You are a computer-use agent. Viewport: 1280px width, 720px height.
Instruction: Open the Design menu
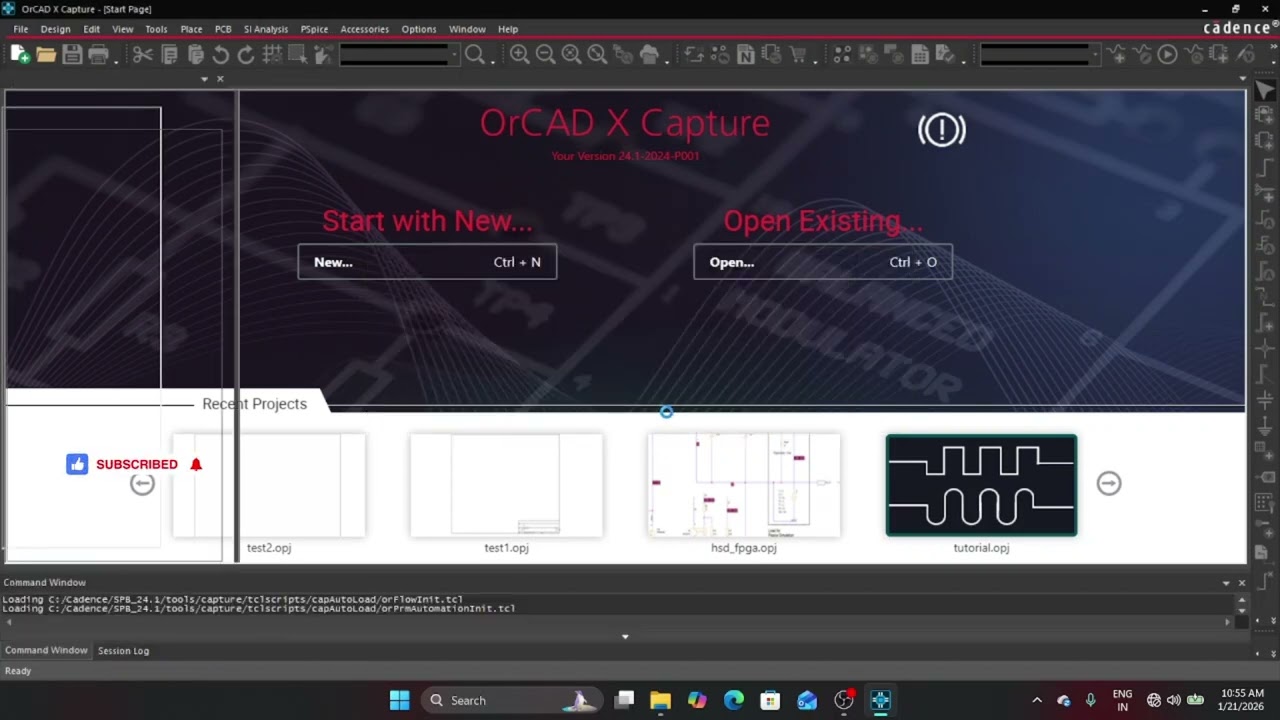[x=55, y=29]
